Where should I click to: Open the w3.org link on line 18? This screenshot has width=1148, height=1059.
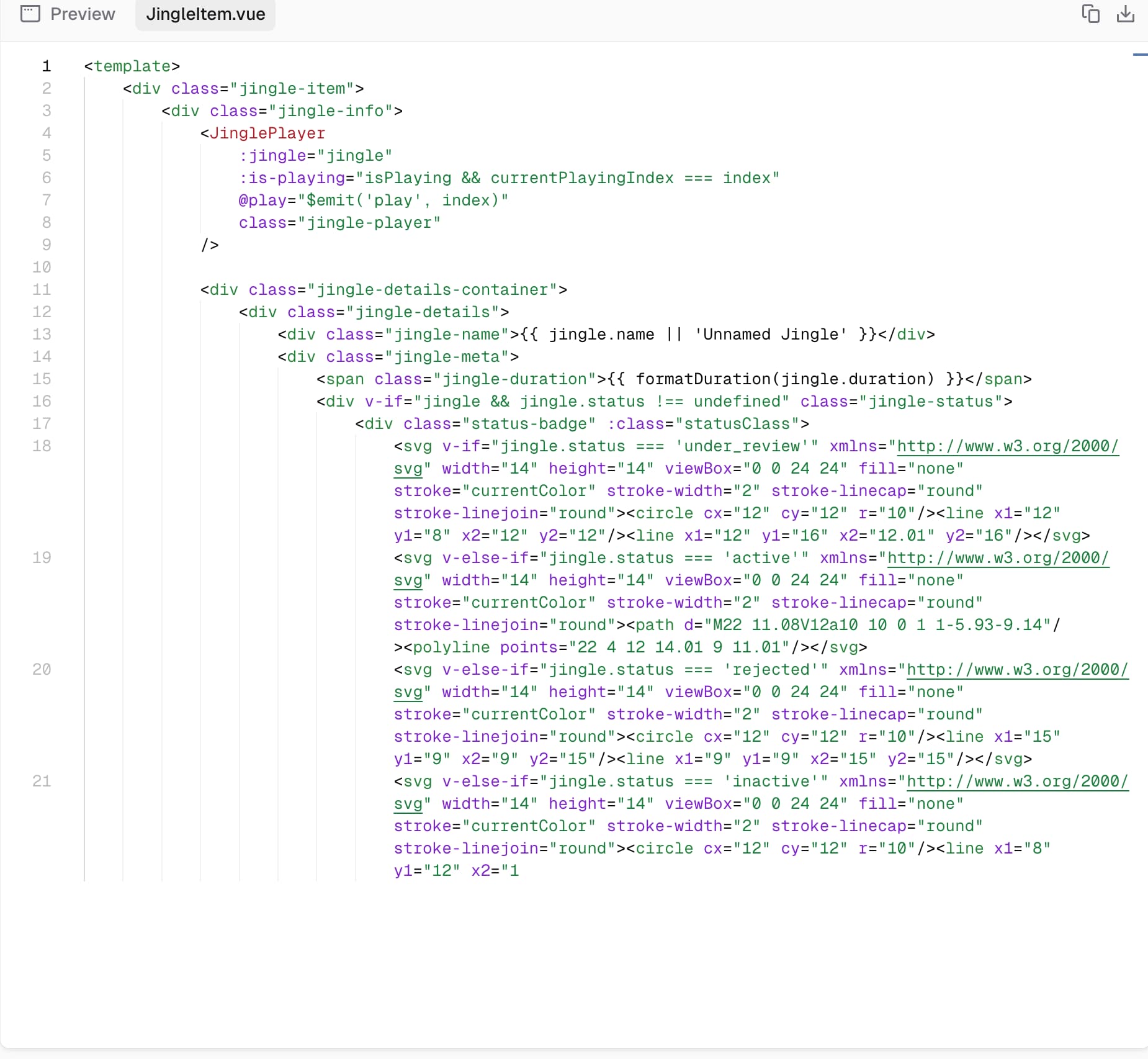(1008, 446)
